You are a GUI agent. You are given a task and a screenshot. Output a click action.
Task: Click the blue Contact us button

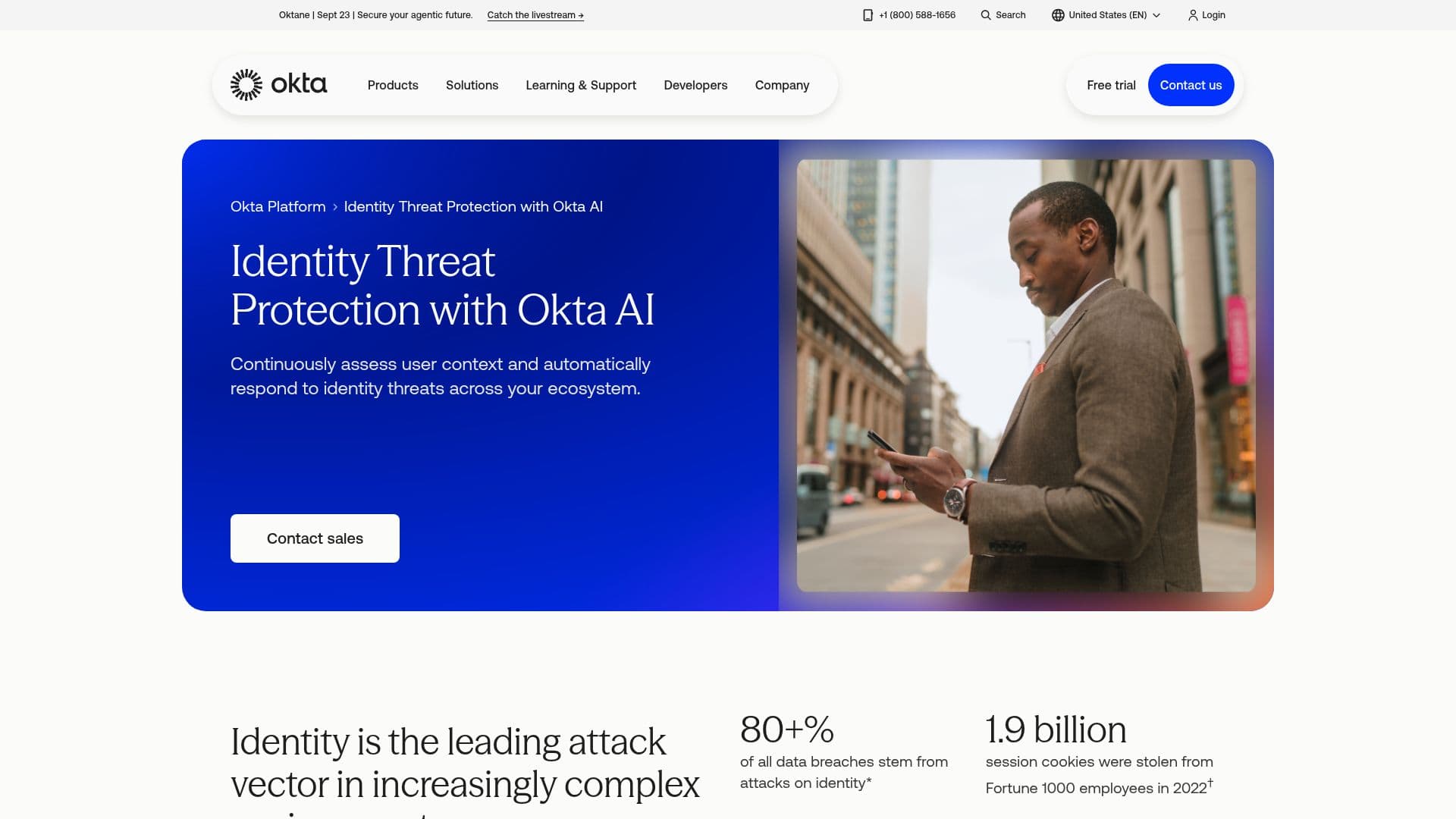[x=1191, y=85]
